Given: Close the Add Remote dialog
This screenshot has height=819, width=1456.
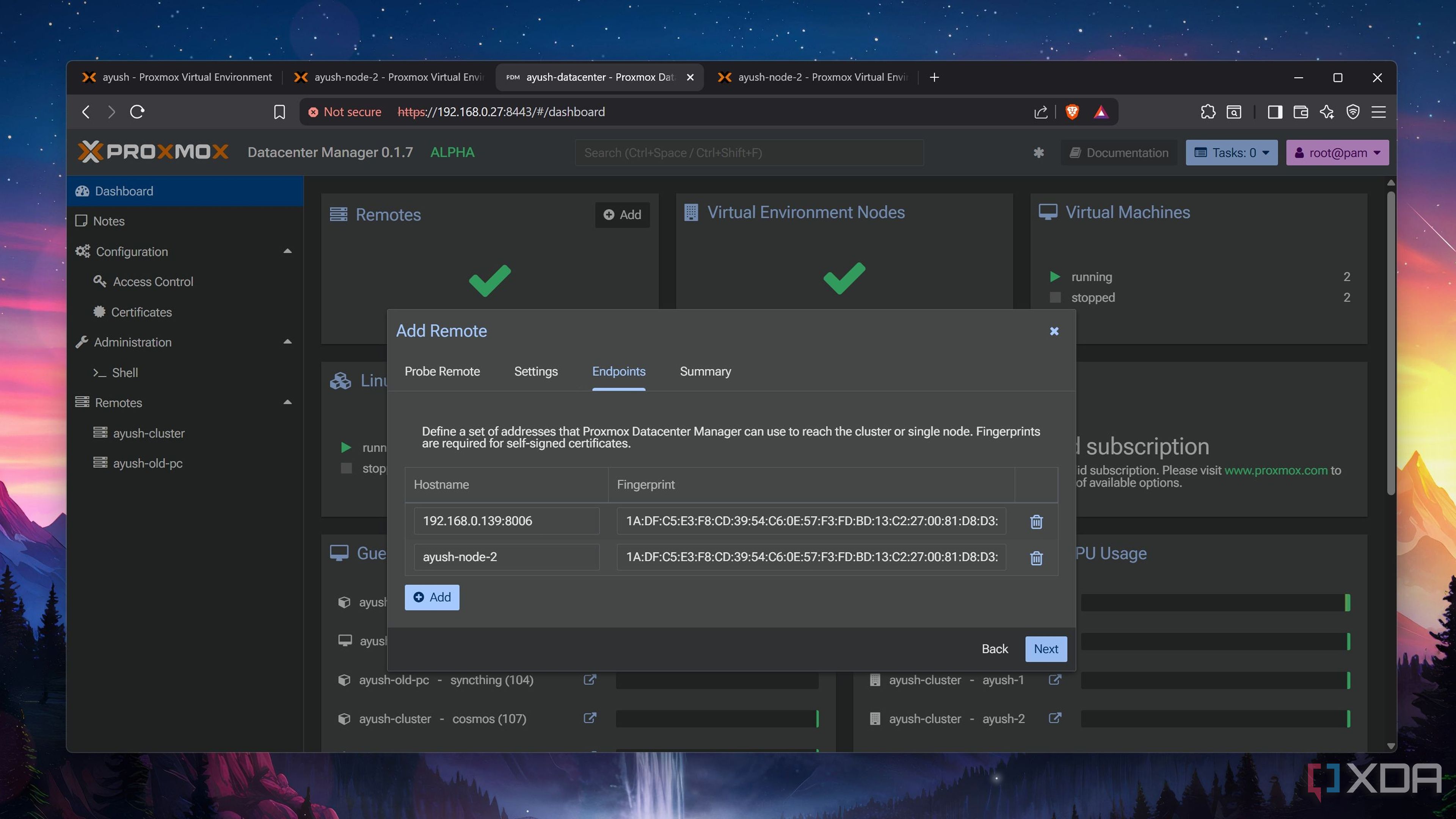Looking at the screenshot, I should pos(1054,331).
